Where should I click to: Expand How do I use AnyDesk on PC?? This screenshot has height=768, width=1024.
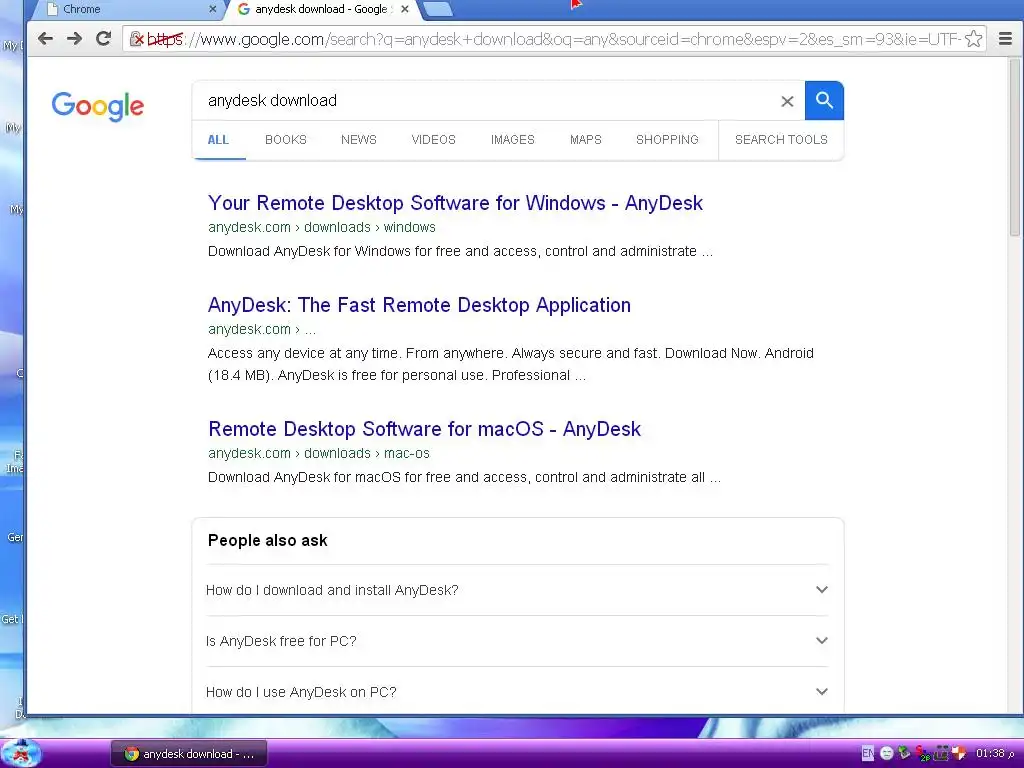pos(517,692)
